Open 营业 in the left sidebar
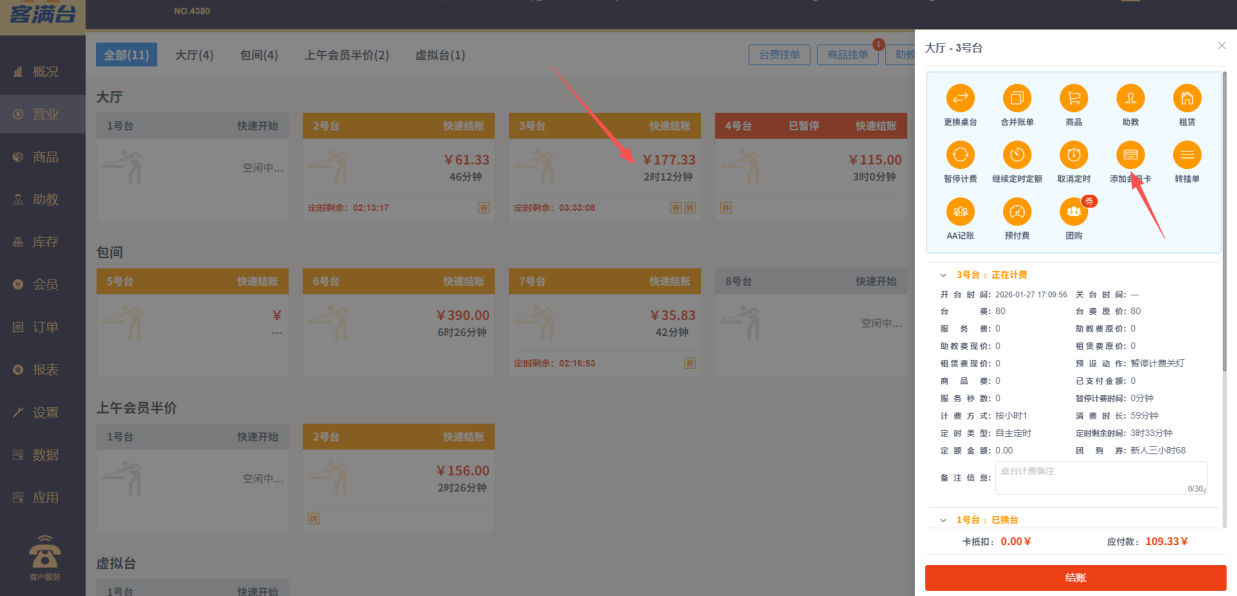This screenshot has width=1237, height=596. (x=42, y=114)
